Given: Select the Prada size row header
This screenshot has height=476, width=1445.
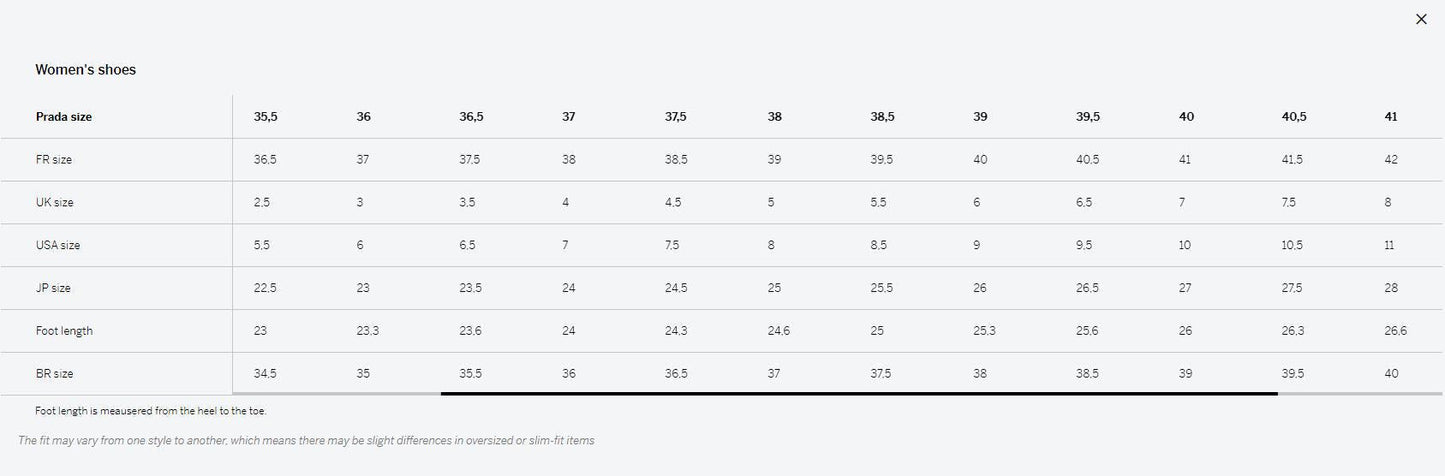Looking at the screenshot, I should [64, 117].
